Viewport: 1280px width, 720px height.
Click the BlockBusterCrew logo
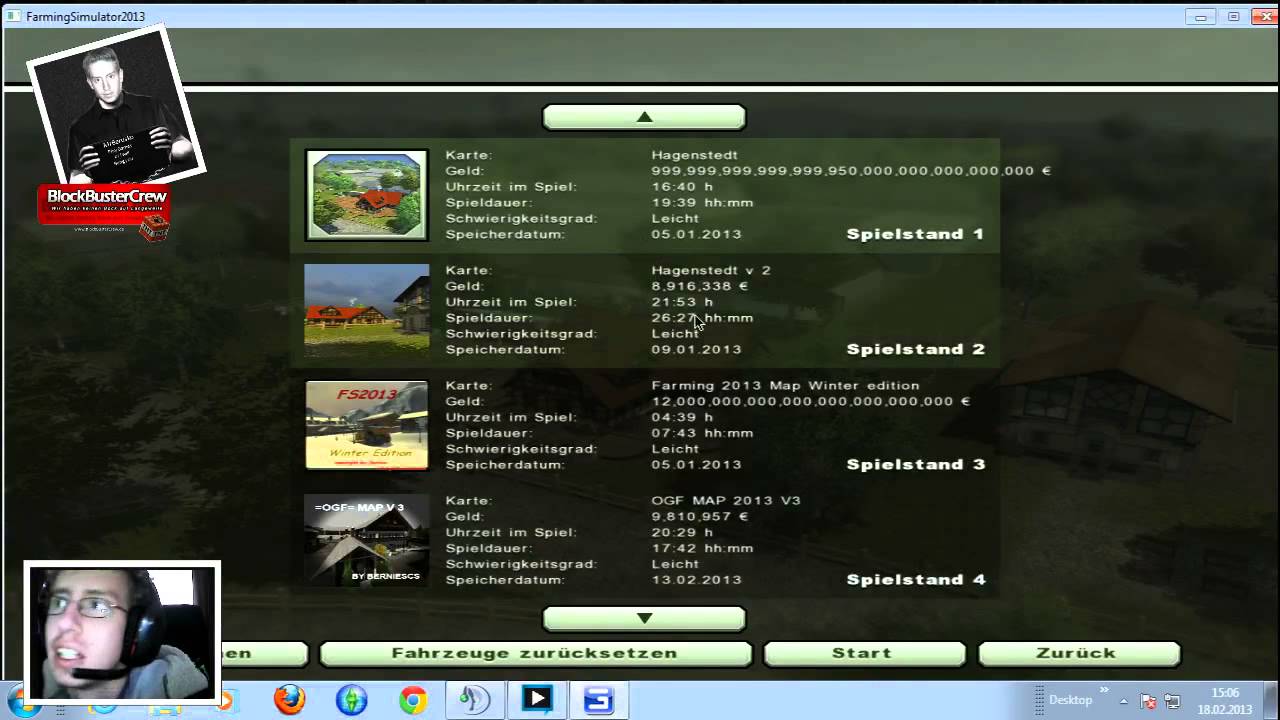[x=105, y=212]
